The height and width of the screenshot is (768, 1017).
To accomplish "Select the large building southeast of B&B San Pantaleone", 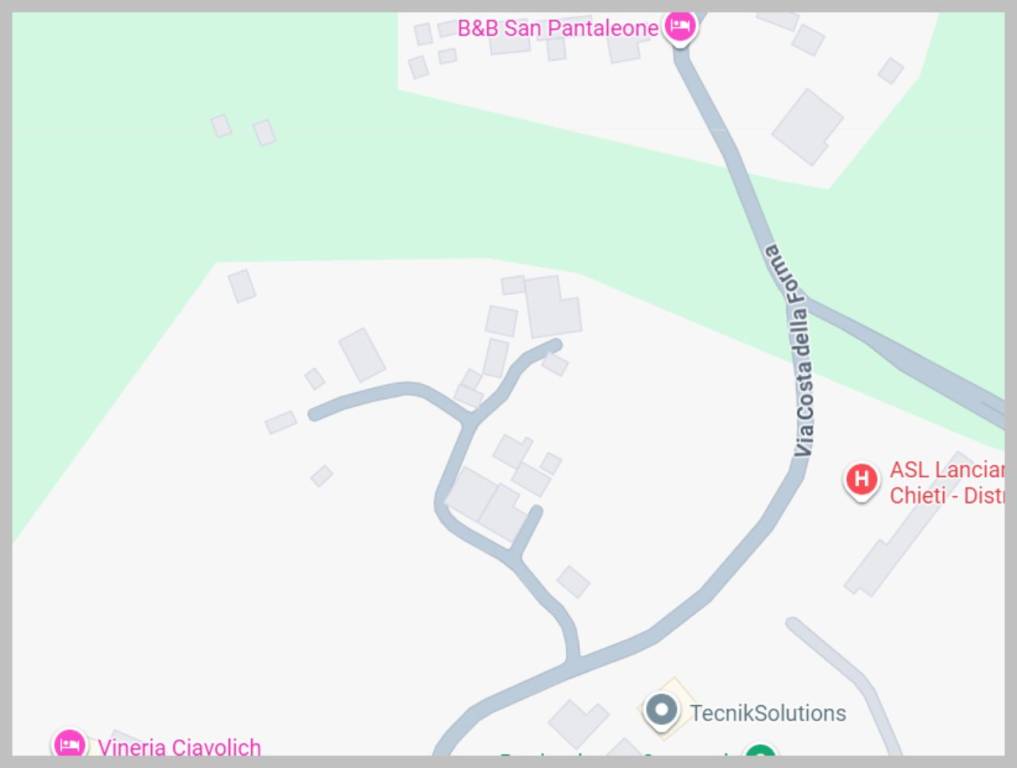I will coord(808,126).
